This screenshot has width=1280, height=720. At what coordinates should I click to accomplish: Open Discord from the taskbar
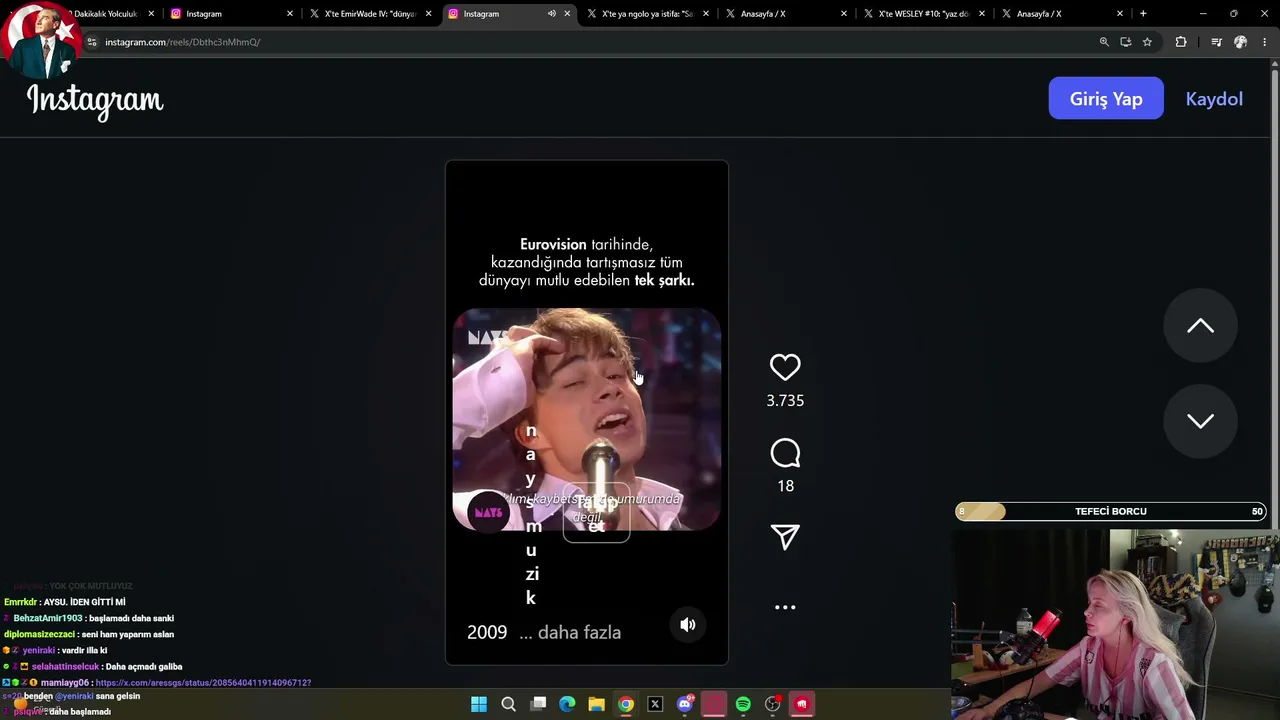coord(685,704)
